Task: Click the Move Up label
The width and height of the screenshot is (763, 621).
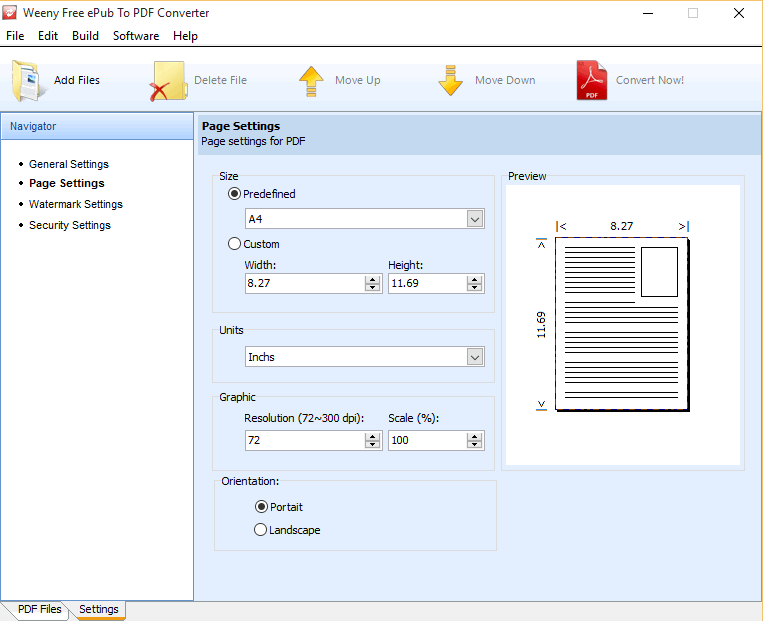Action: 358,80
